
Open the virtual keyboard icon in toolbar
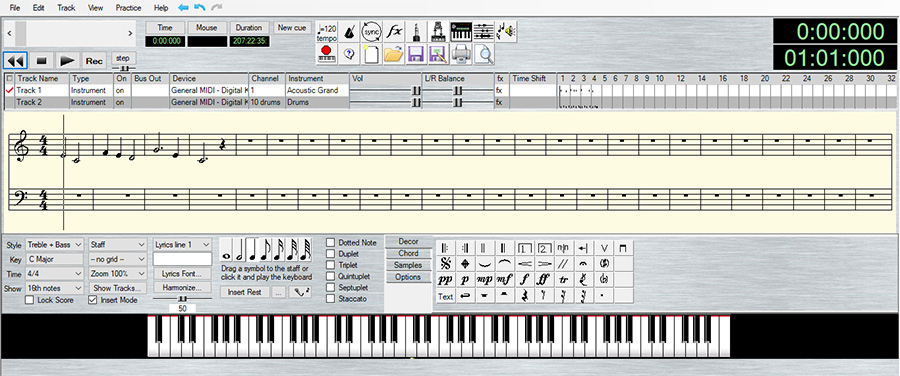tap(461, 33)
